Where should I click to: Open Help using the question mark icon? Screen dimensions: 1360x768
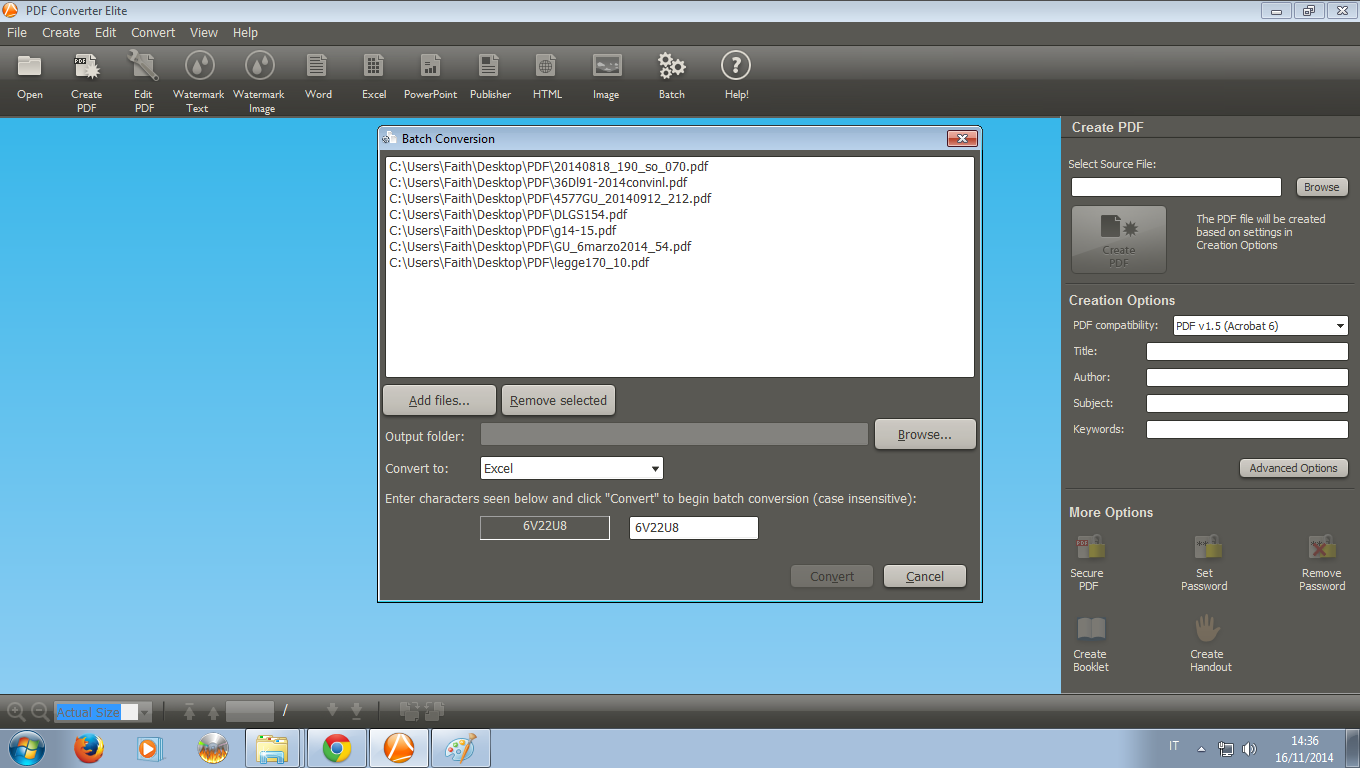736,66
